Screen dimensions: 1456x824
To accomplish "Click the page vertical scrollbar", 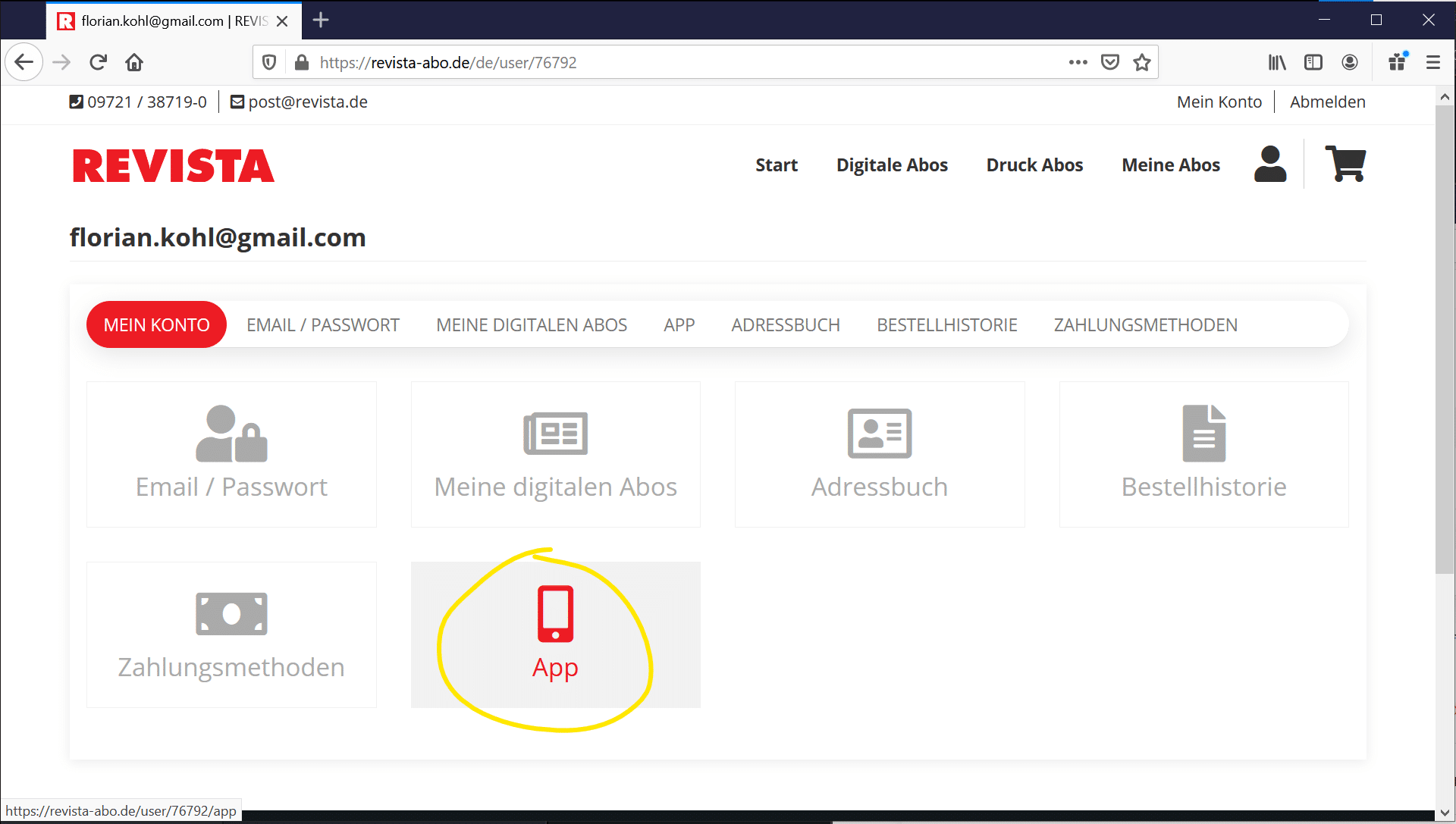I will point(1445,340).
